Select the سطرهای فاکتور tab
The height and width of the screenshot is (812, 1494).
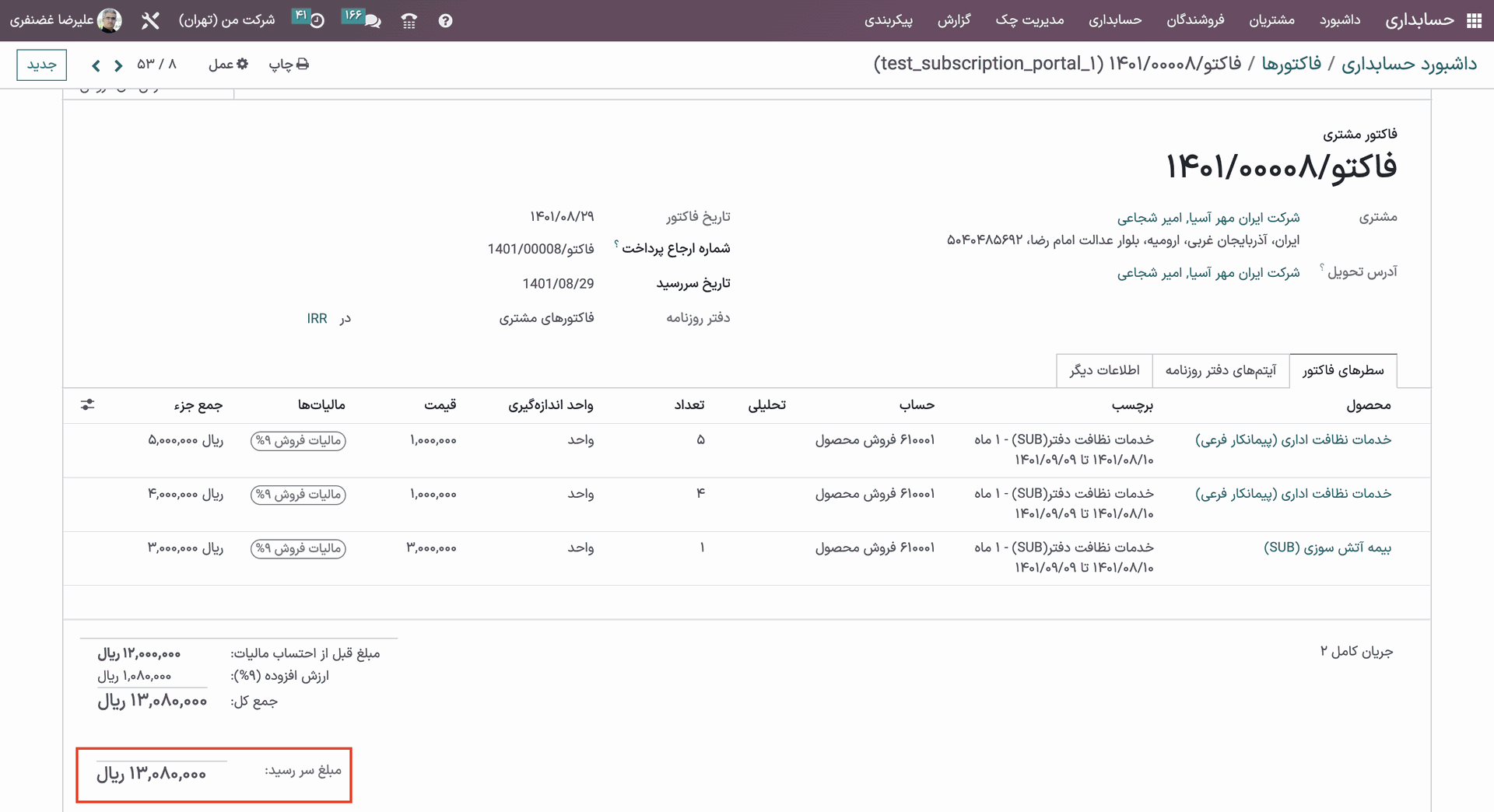pyautogui.click(x=1343, y=370)
